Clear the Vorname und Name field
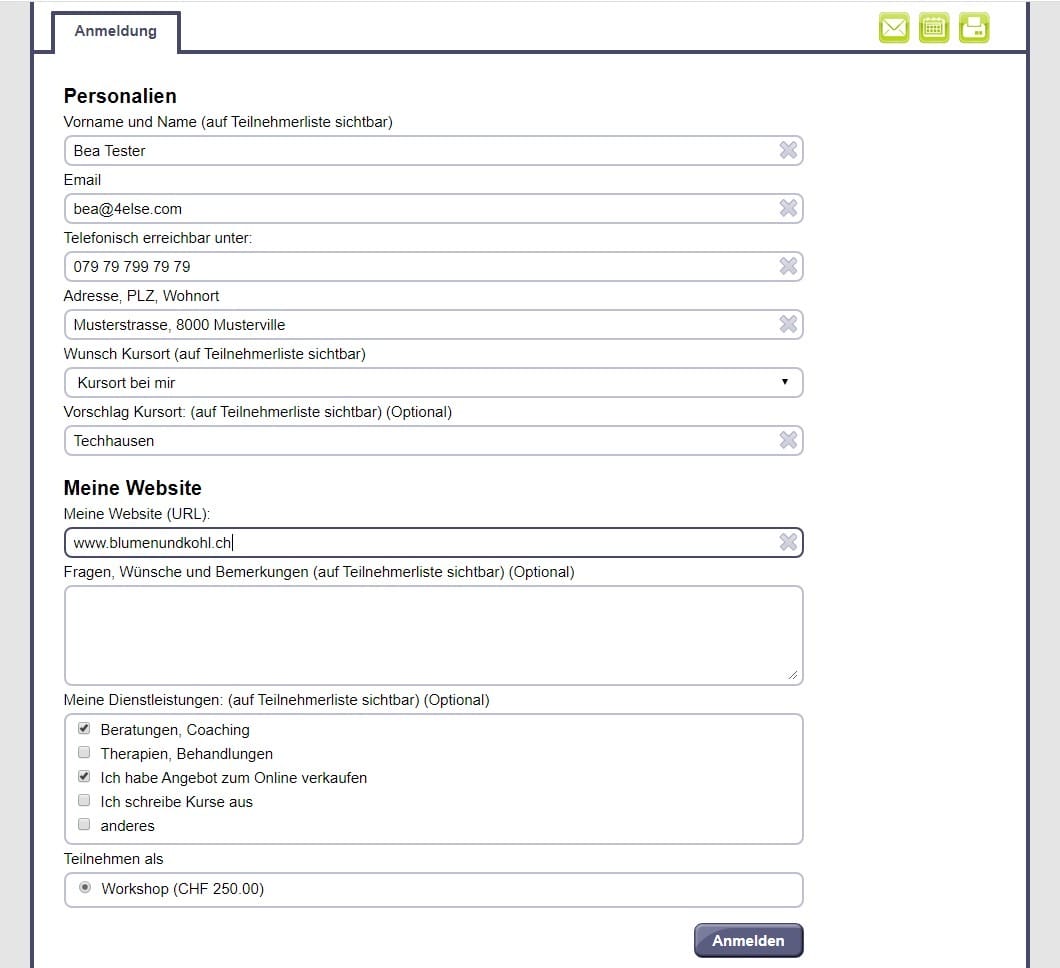Viewport: 1060px width, 968px height. tap(788, 151)
